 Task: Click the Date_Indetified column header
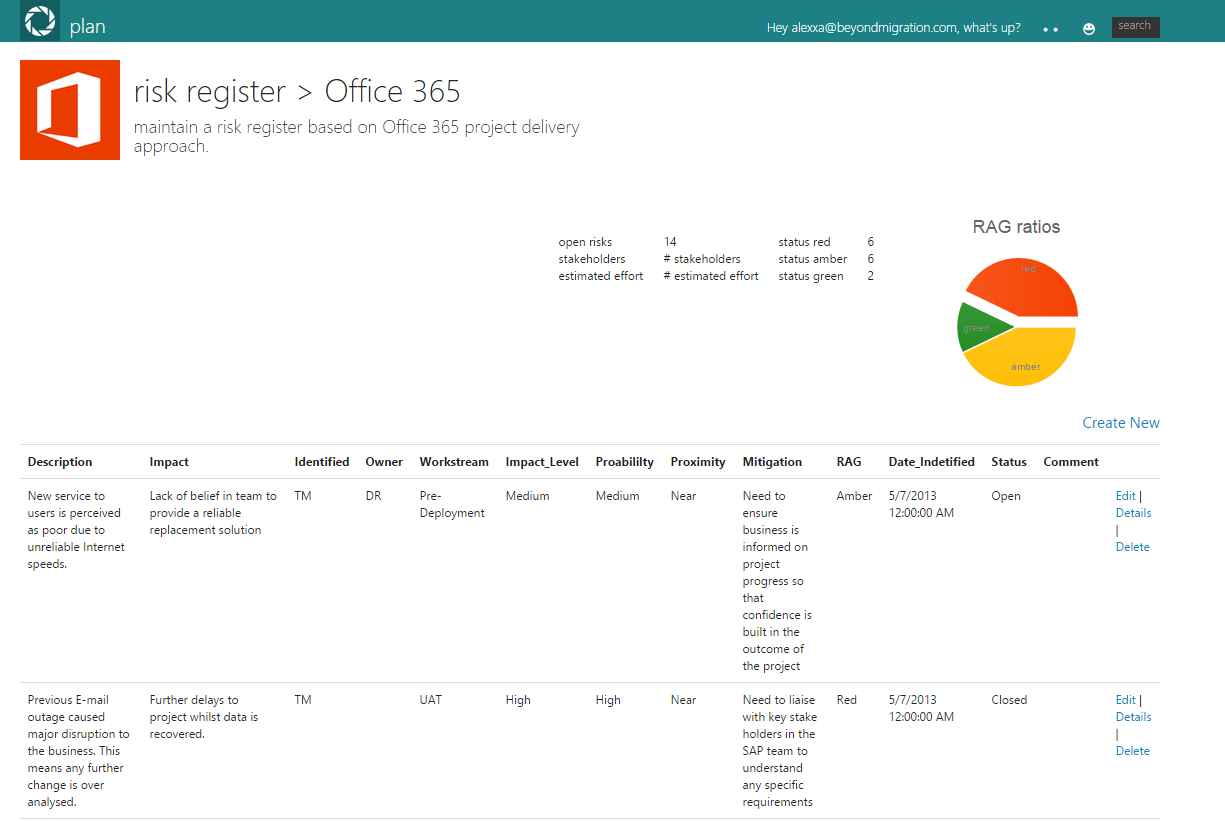pyautogui.click(x=931, y=462)
